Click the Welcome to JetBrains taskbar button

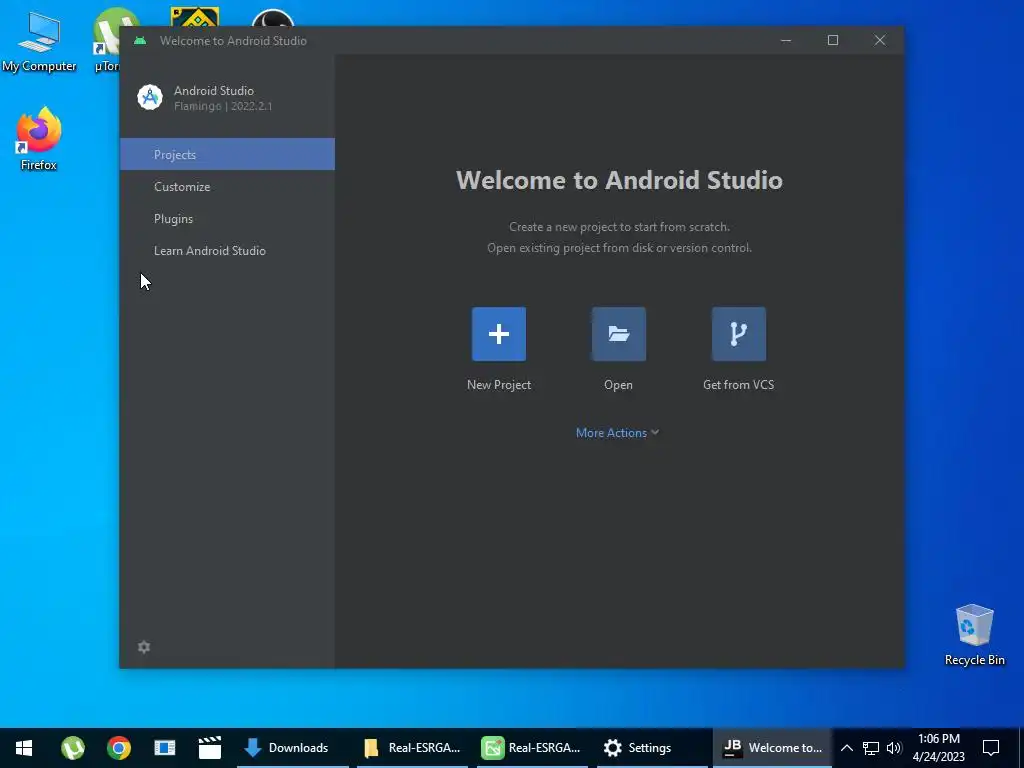tap(772, 748)
